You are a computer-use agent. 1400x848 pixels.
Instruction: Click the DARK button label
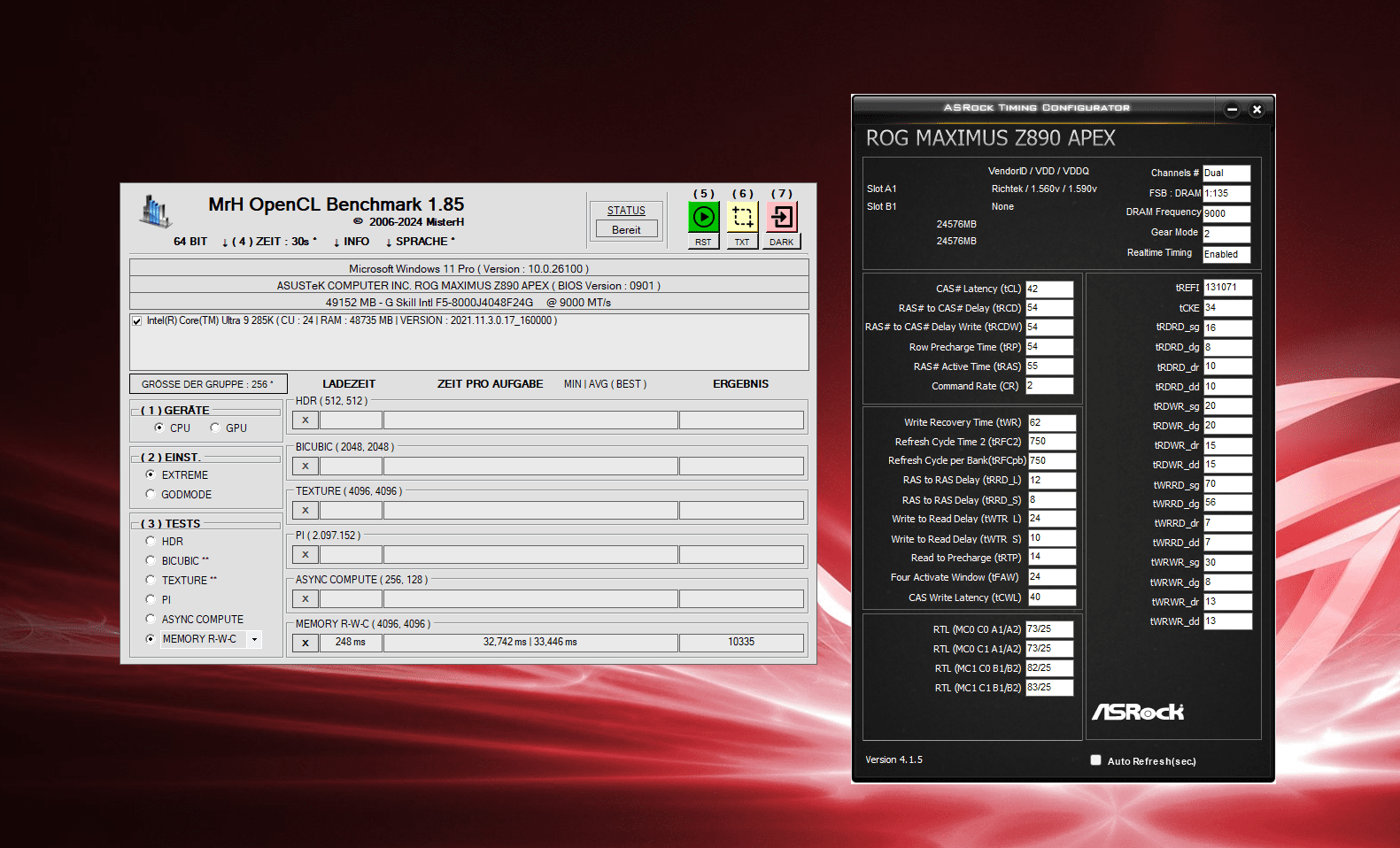(x=782, y=242)
